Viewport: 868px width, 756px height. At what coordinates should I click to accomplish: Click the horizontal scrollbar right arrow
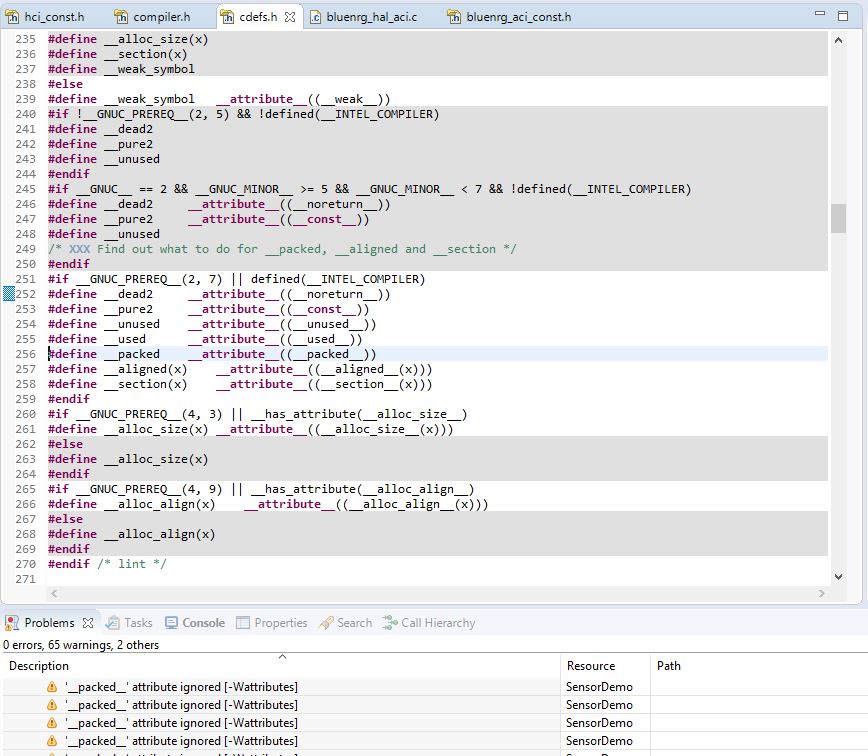click(822, 594)
